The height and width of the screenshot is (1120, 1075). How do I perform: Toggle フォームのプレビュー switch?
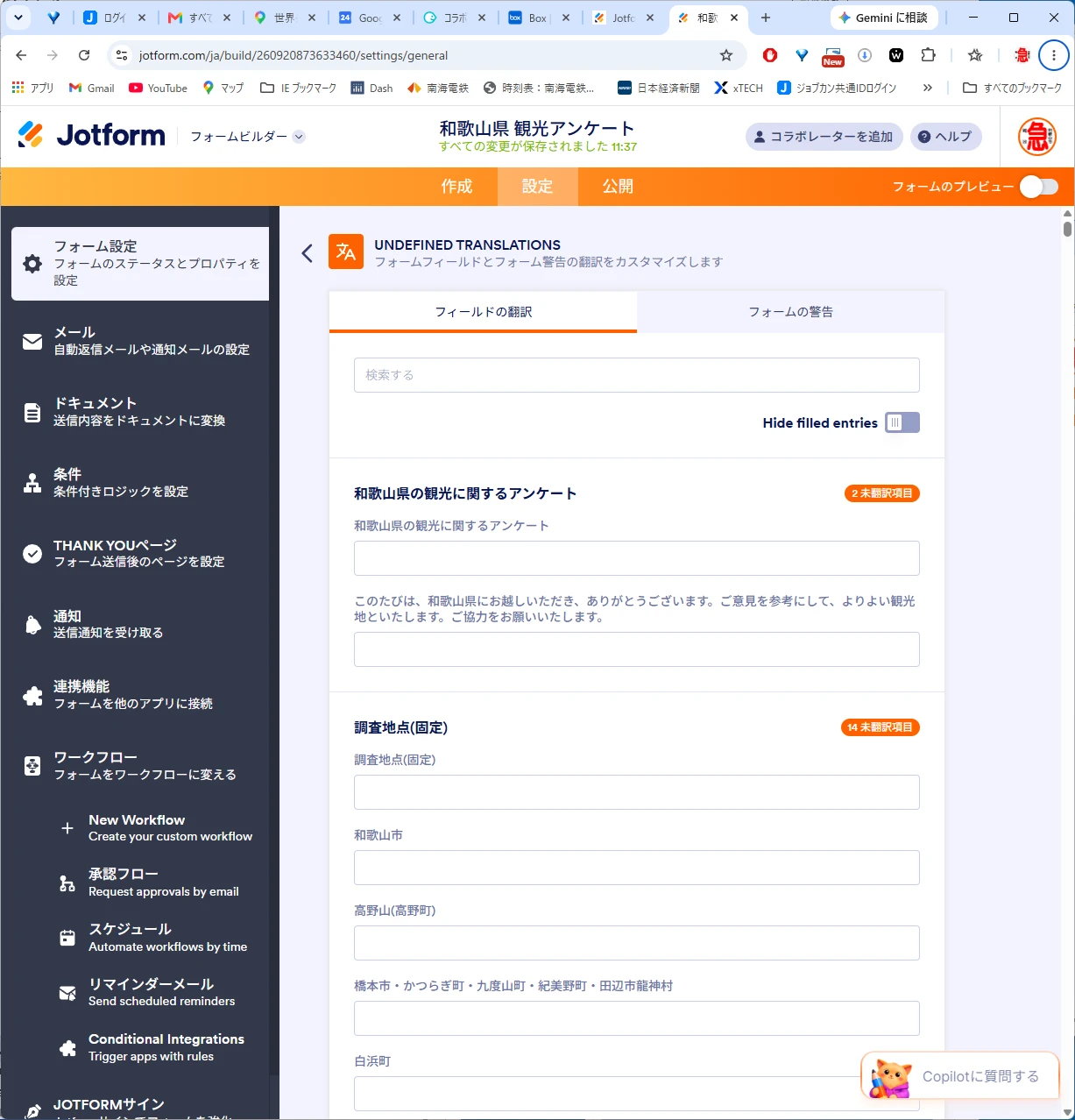[1039, 186]
